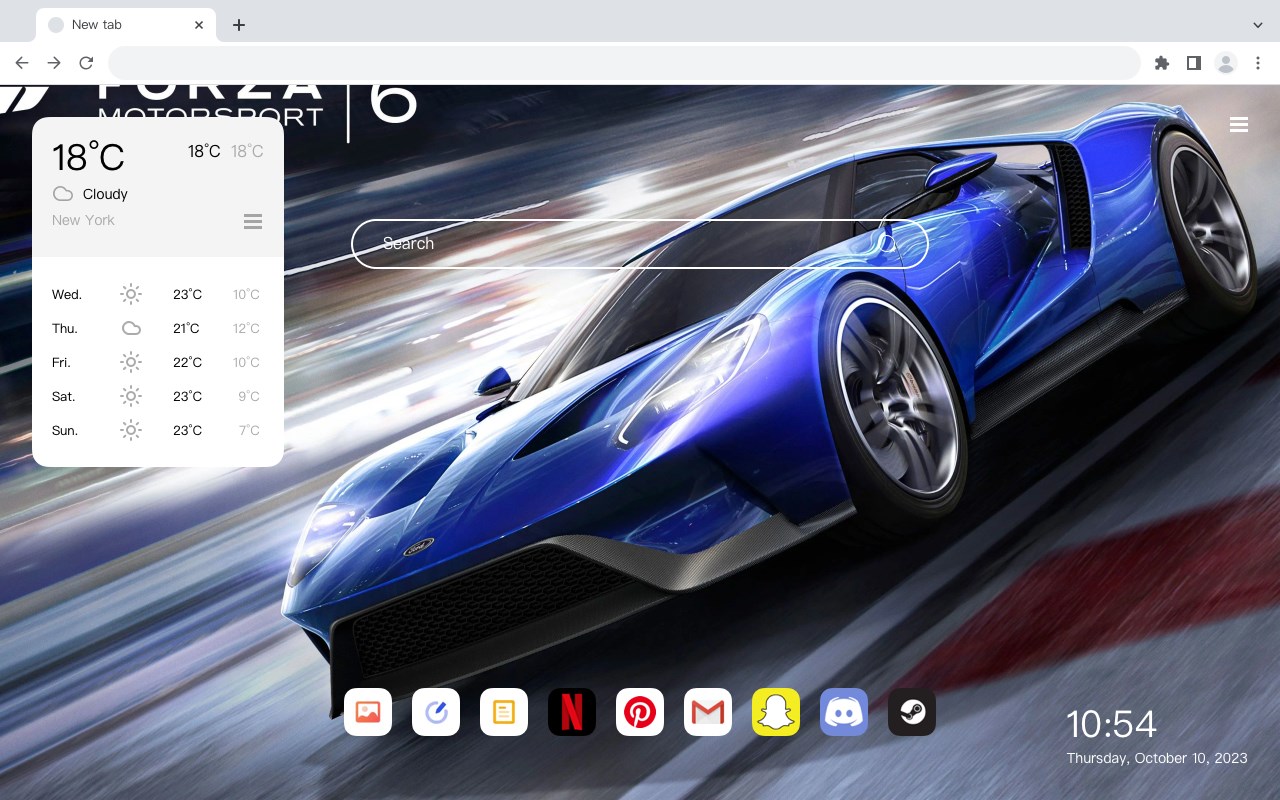Open the Discord shortcut

[x=844, y=712]
